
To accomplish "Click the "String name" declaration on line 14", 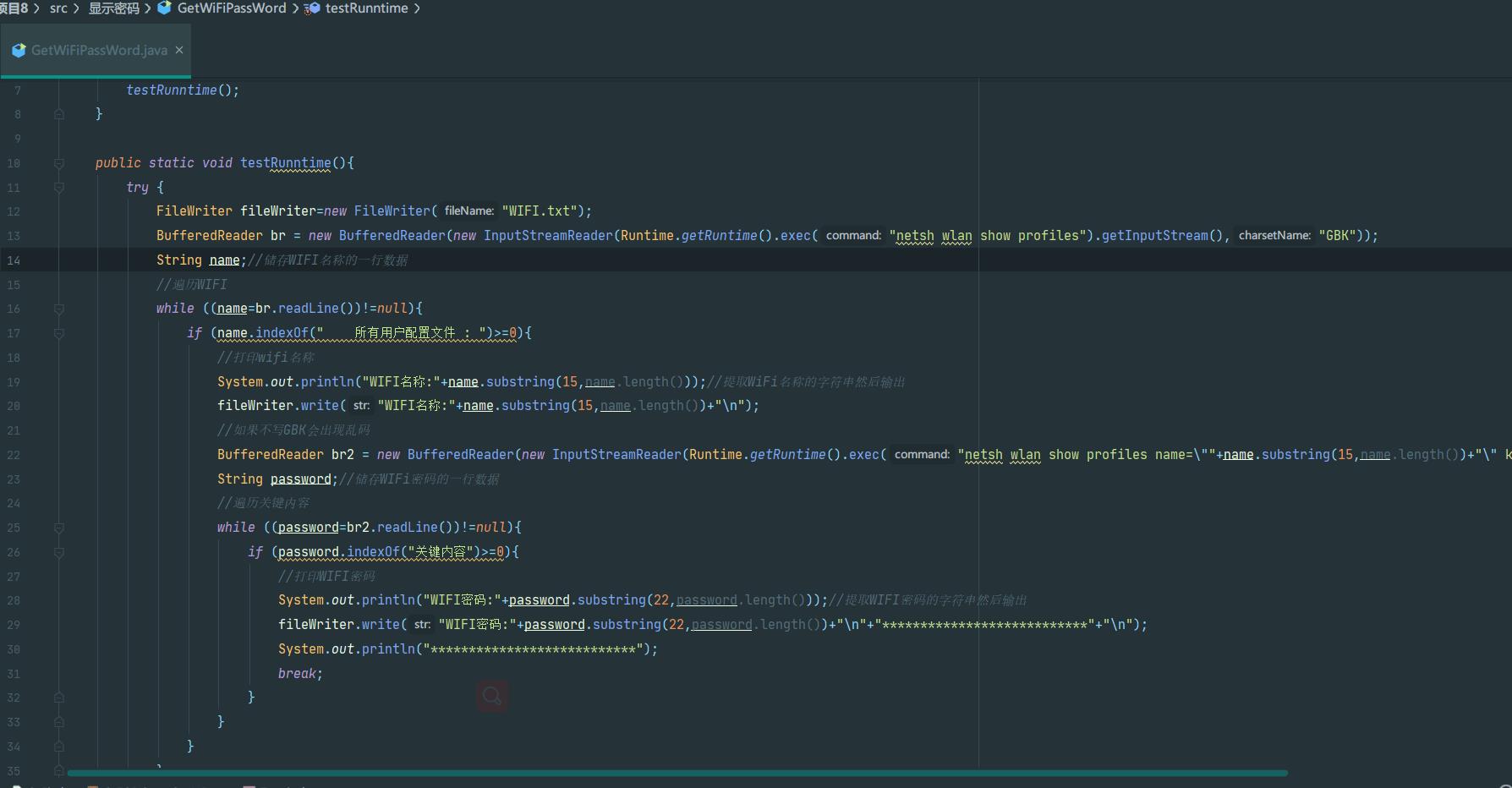I will coord(201,260).
